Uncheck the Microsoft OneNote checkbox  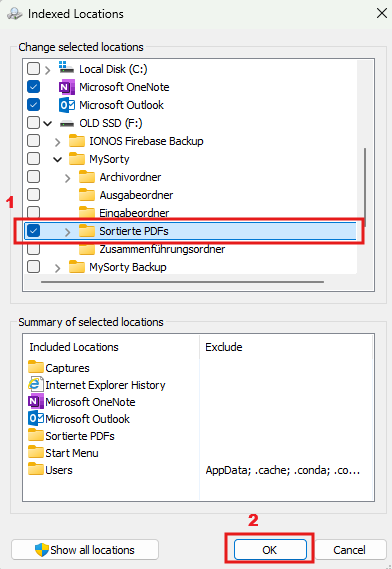[x=33, y=87]
